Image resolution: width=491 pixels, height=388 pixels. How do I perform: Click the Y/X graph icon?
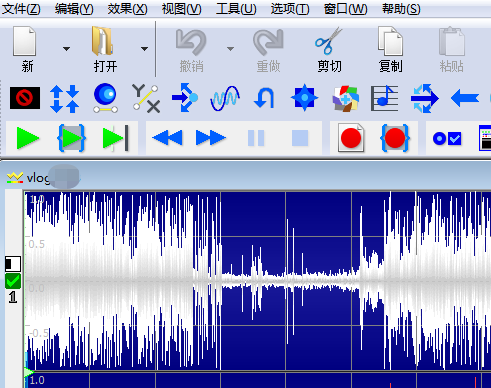146,98
